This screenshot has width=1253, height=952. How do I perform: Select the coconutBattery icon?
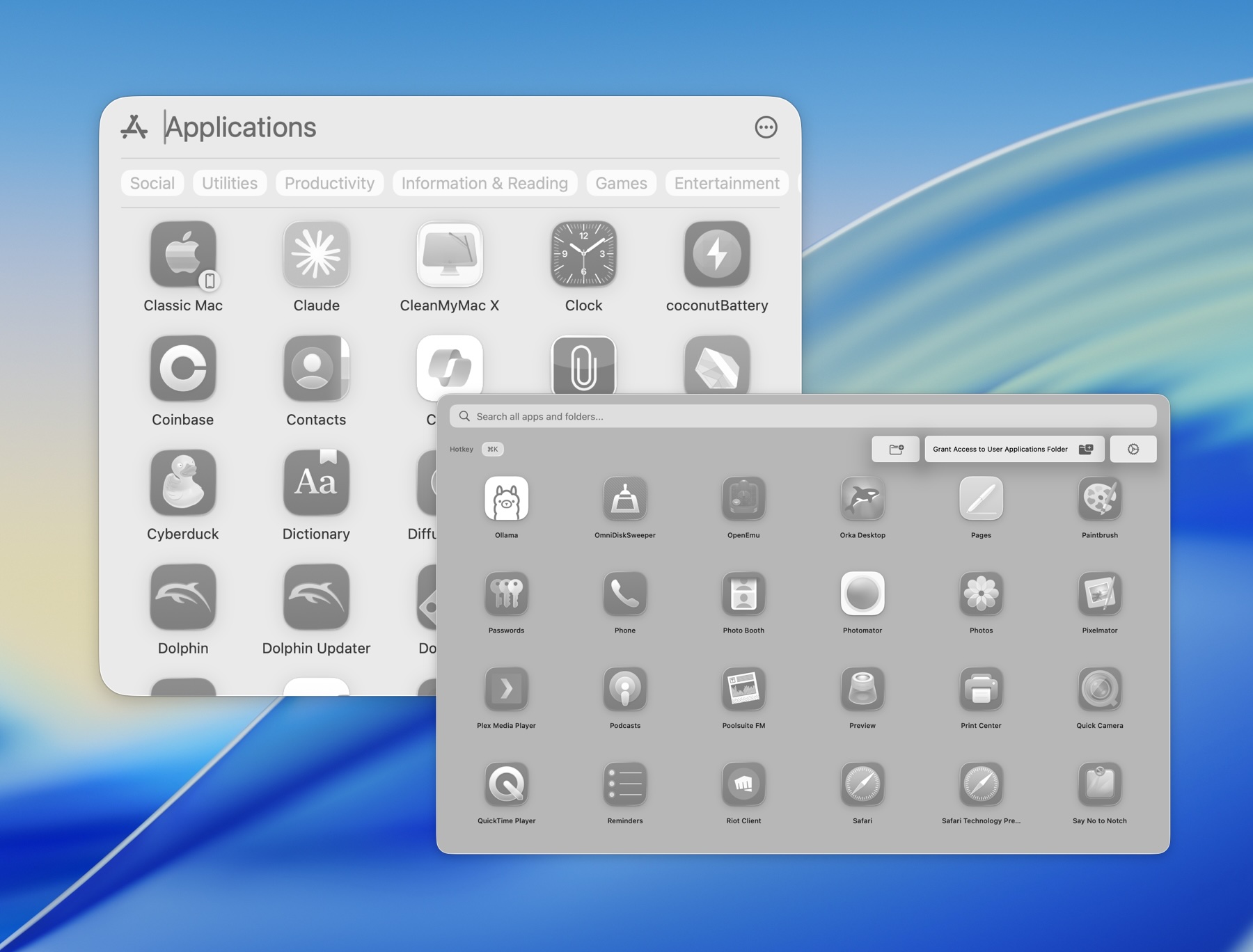click(x=717, y=255)
